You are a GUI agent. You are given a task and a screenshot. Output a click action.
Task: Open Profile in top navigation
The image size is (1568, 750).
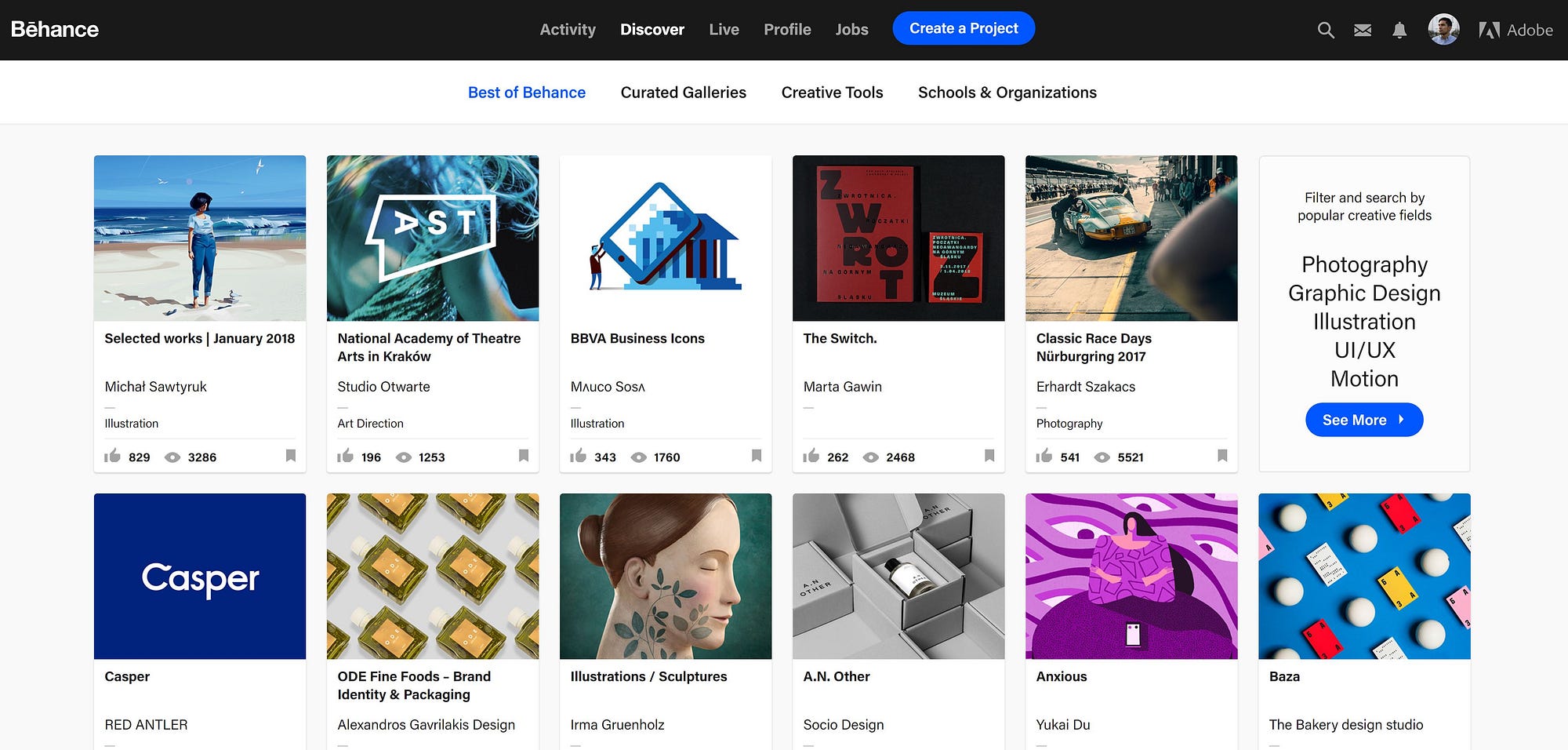point(787,30)
